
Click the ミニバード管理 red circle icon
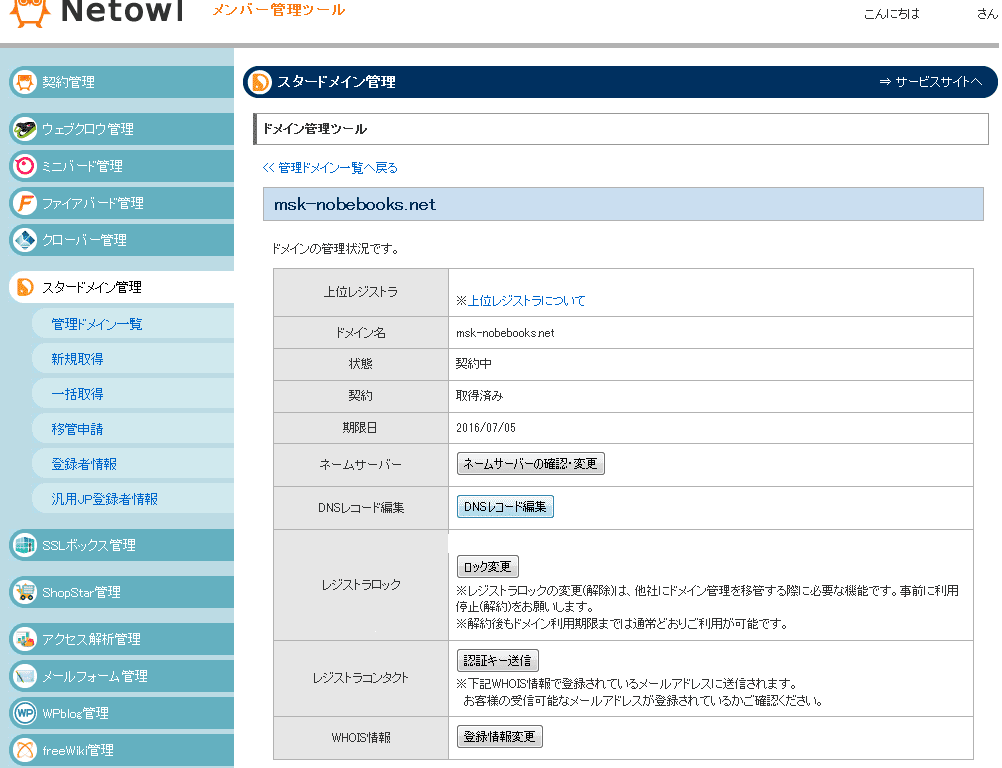point(25,166)
